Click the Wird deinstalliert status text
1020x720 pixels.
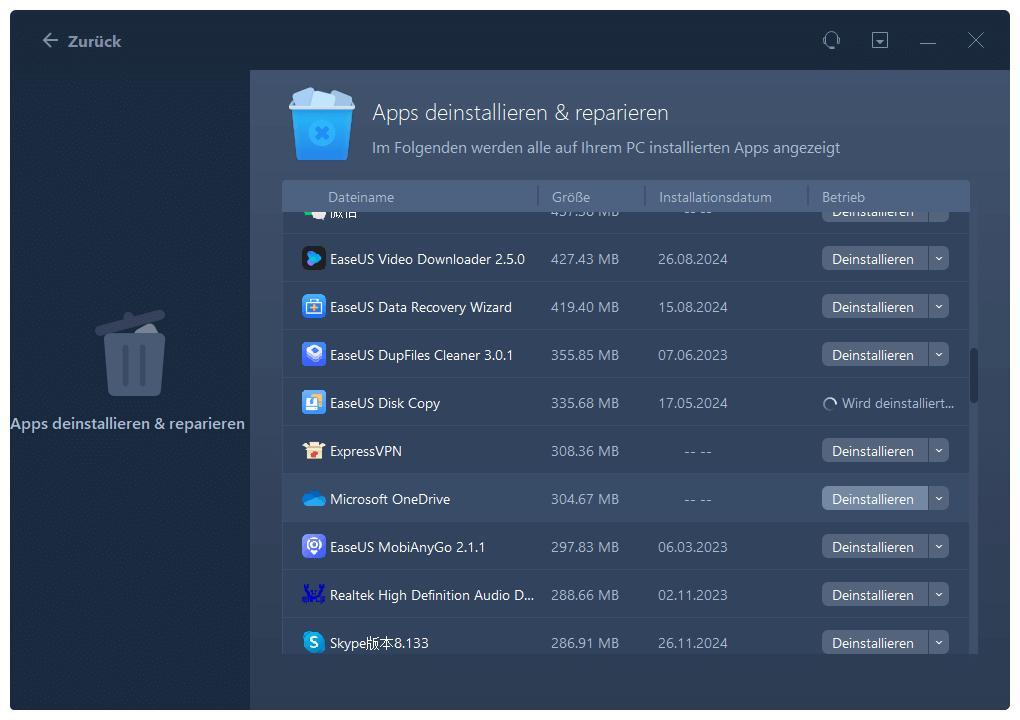(898, 403)
